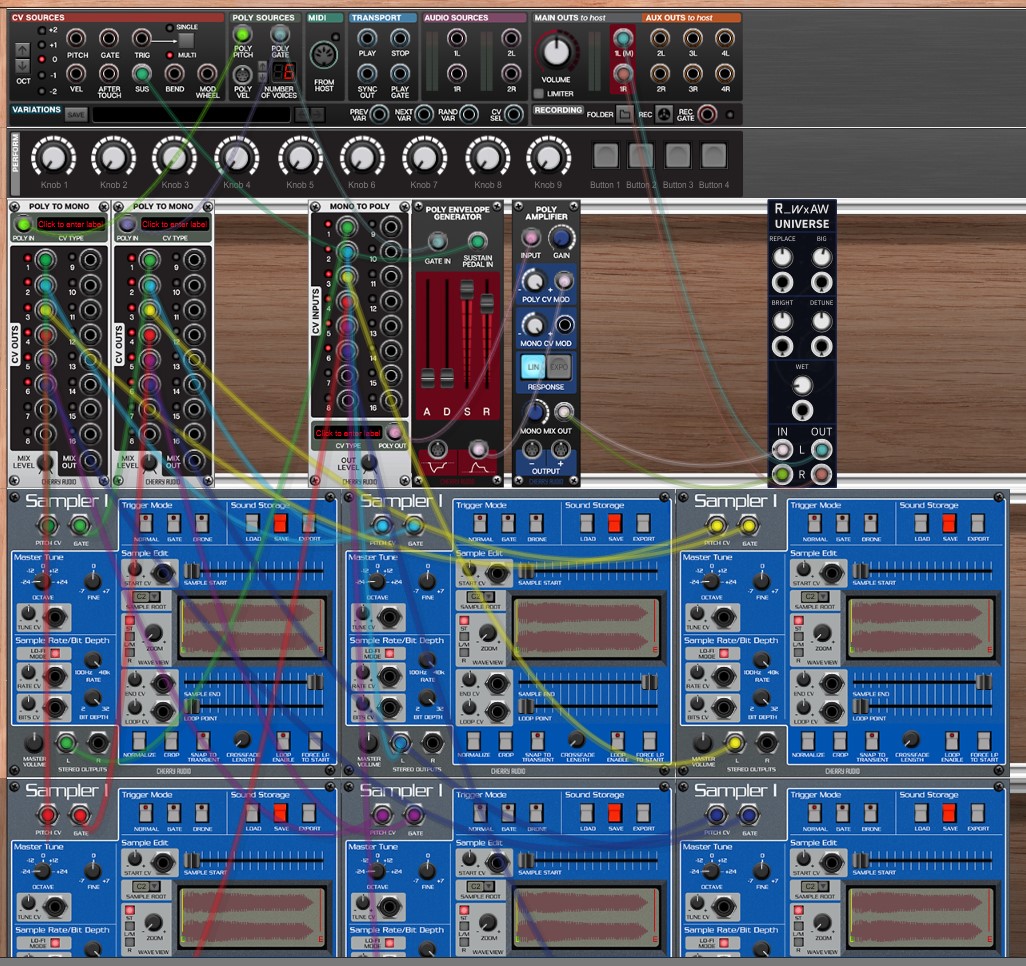Click CROP on the top-left Sampler
The height and width of the screenshot is (966, 1026).
coord(171,741)
